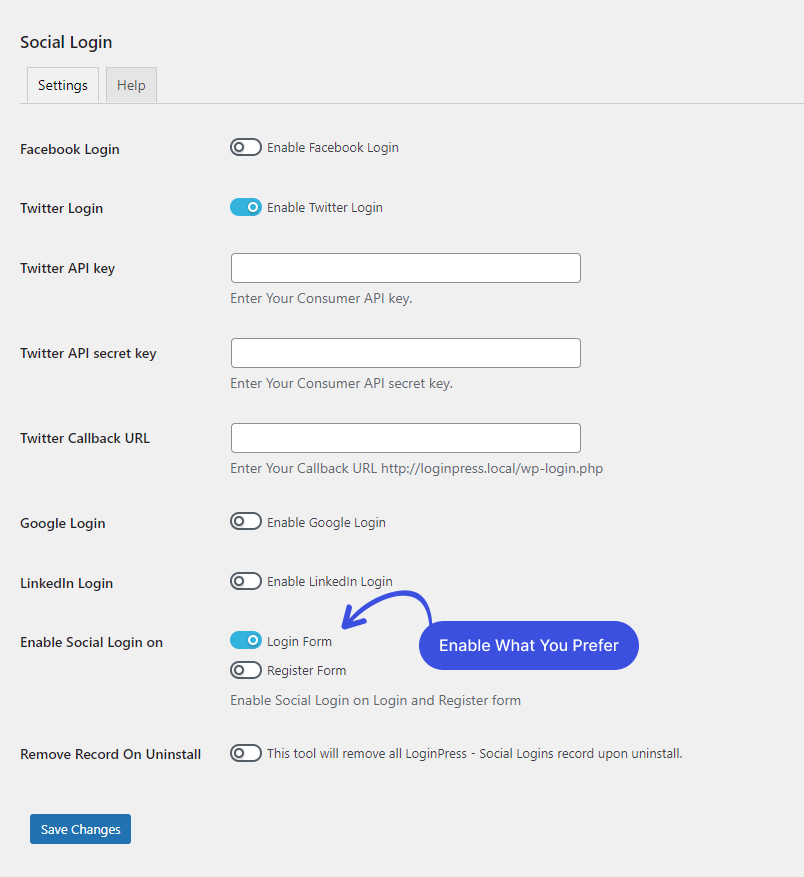
Task: Open the Help tab
Action: (131, 85)
